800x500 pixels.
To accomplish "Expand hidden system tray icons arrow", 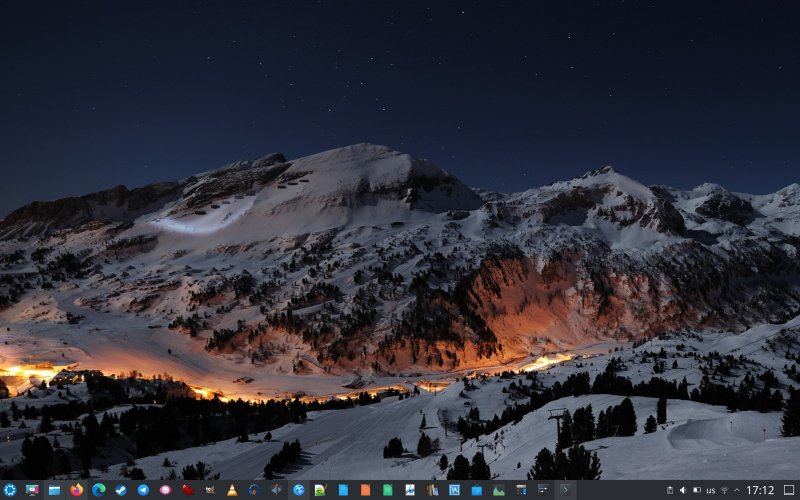I will 737,490.
